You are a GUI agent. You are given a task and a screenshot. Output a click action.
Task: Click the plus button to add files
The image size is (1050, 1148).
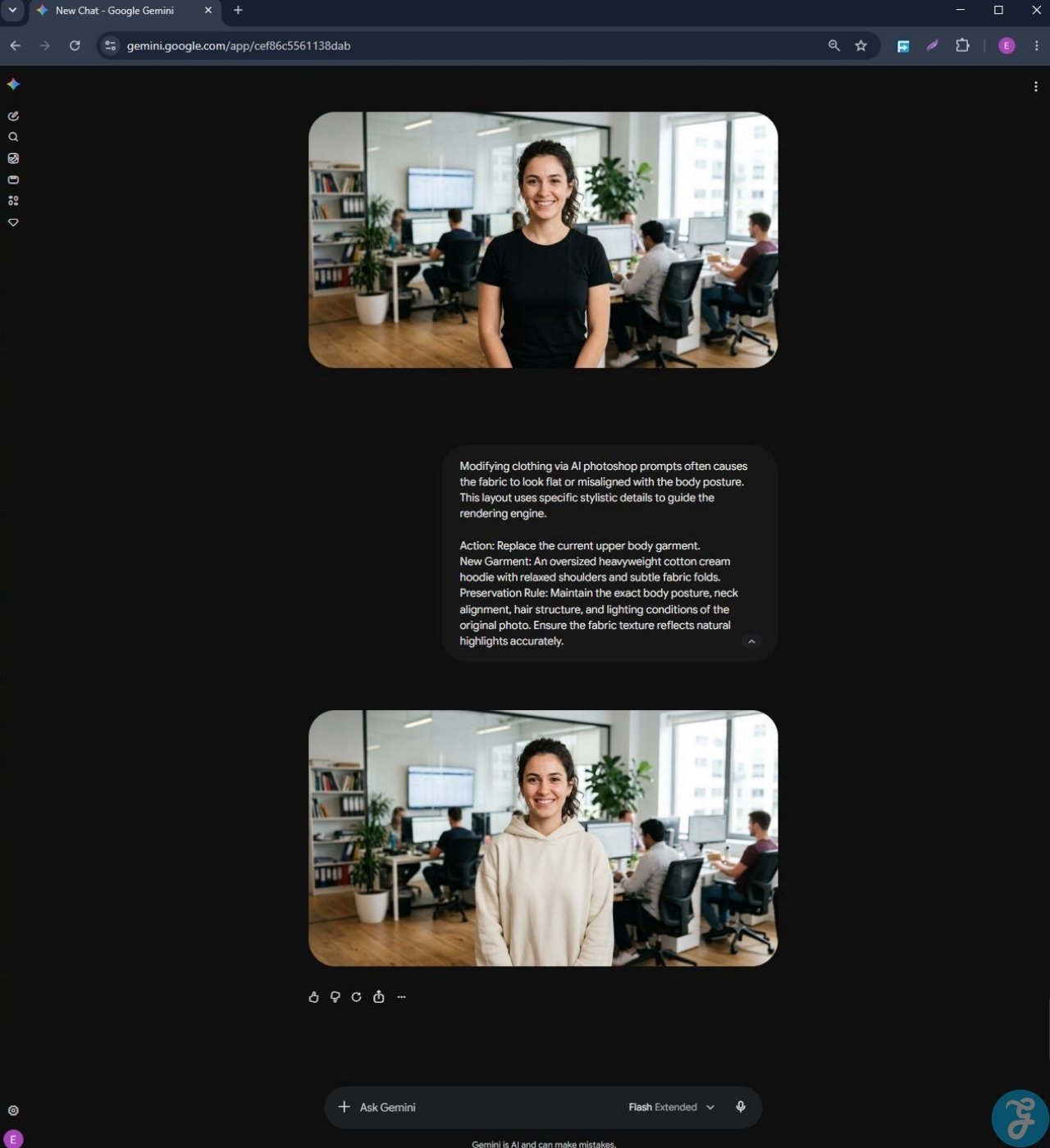coord(344,1107)
